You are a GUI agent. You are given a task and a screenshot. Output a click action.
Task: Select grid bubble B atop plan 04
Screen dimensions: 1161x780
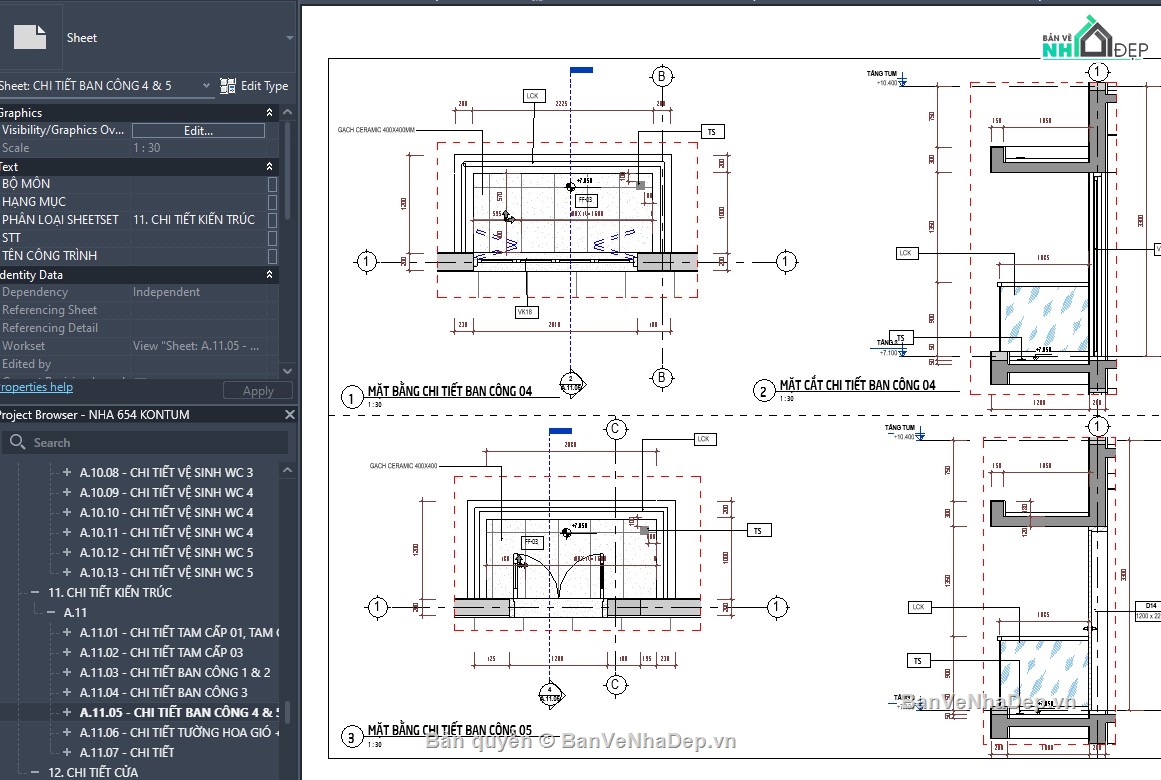click(662, 76)
